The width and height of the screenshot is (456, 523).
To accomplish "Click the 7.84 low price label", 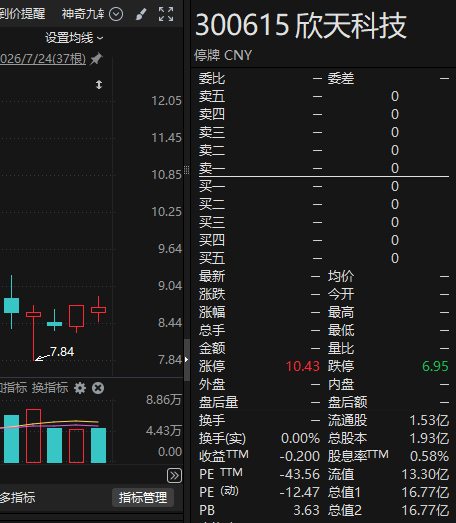I will [x=62, y=352].
